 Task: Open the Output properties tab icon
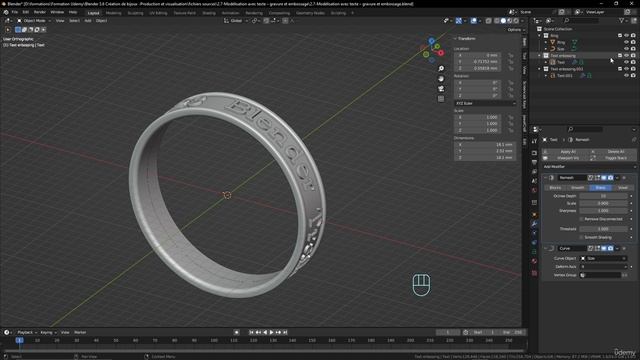(x=534, y=162)
